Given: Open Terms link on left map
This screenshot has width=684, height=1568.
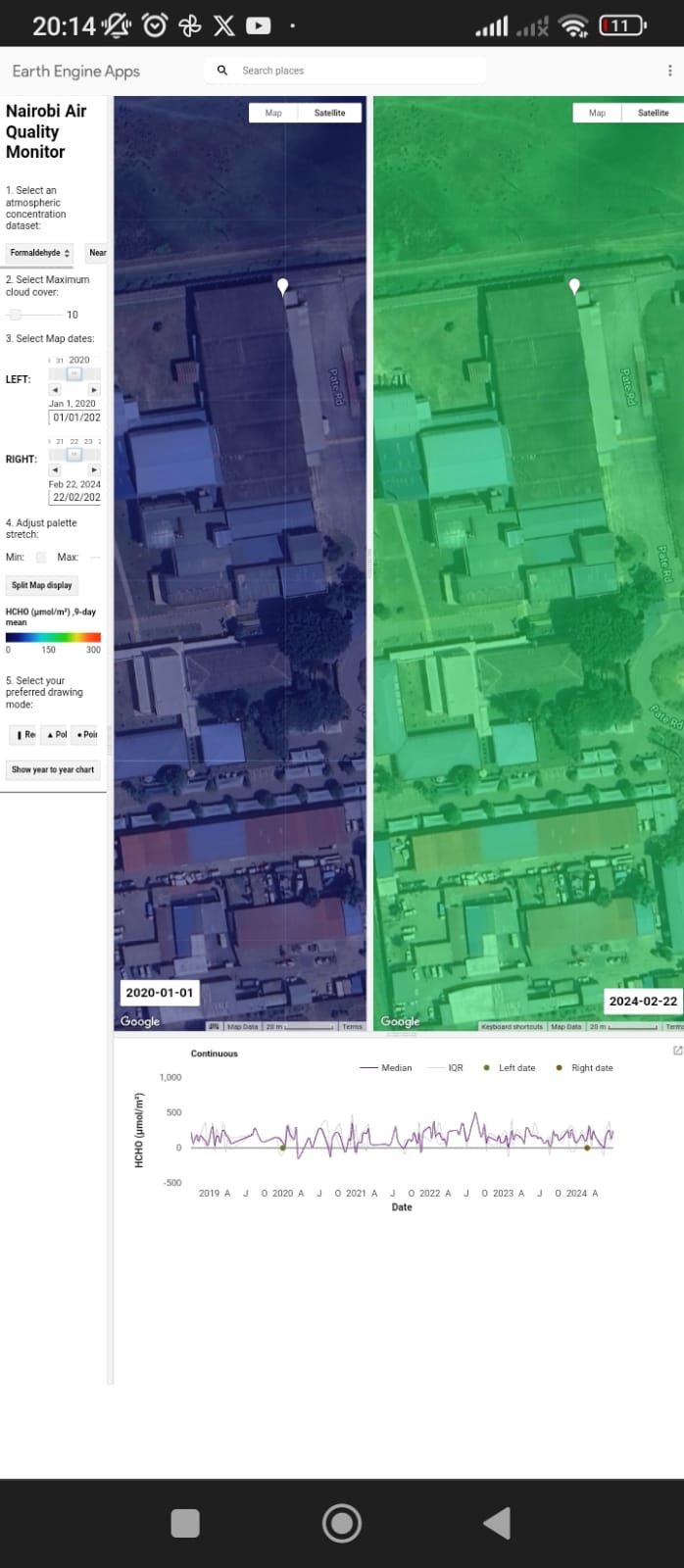Looking at the screenshot, I should pos(352,1027).
